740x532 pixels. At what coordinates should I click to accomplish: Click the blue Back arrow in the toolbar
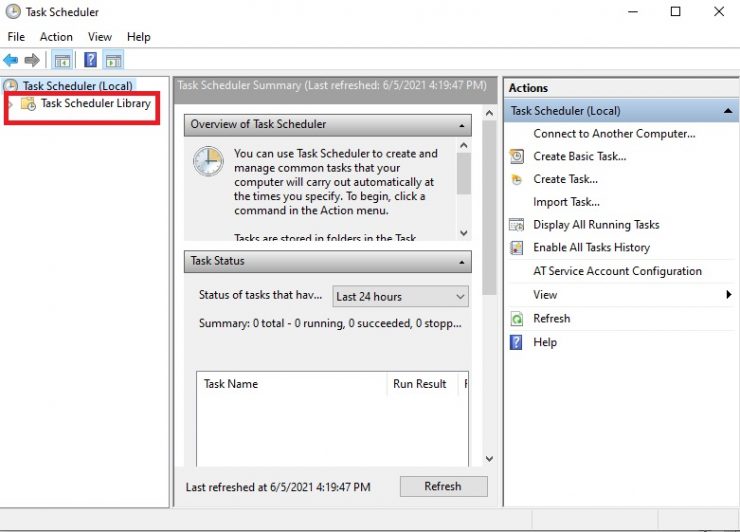tap(11, 60)
